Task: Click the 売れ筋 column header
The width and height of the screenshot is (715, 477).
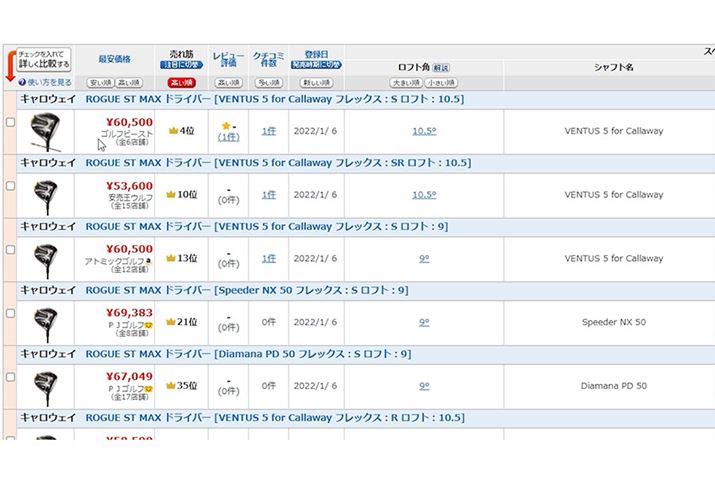Action: pyautogui.click(x=183, y=52)
